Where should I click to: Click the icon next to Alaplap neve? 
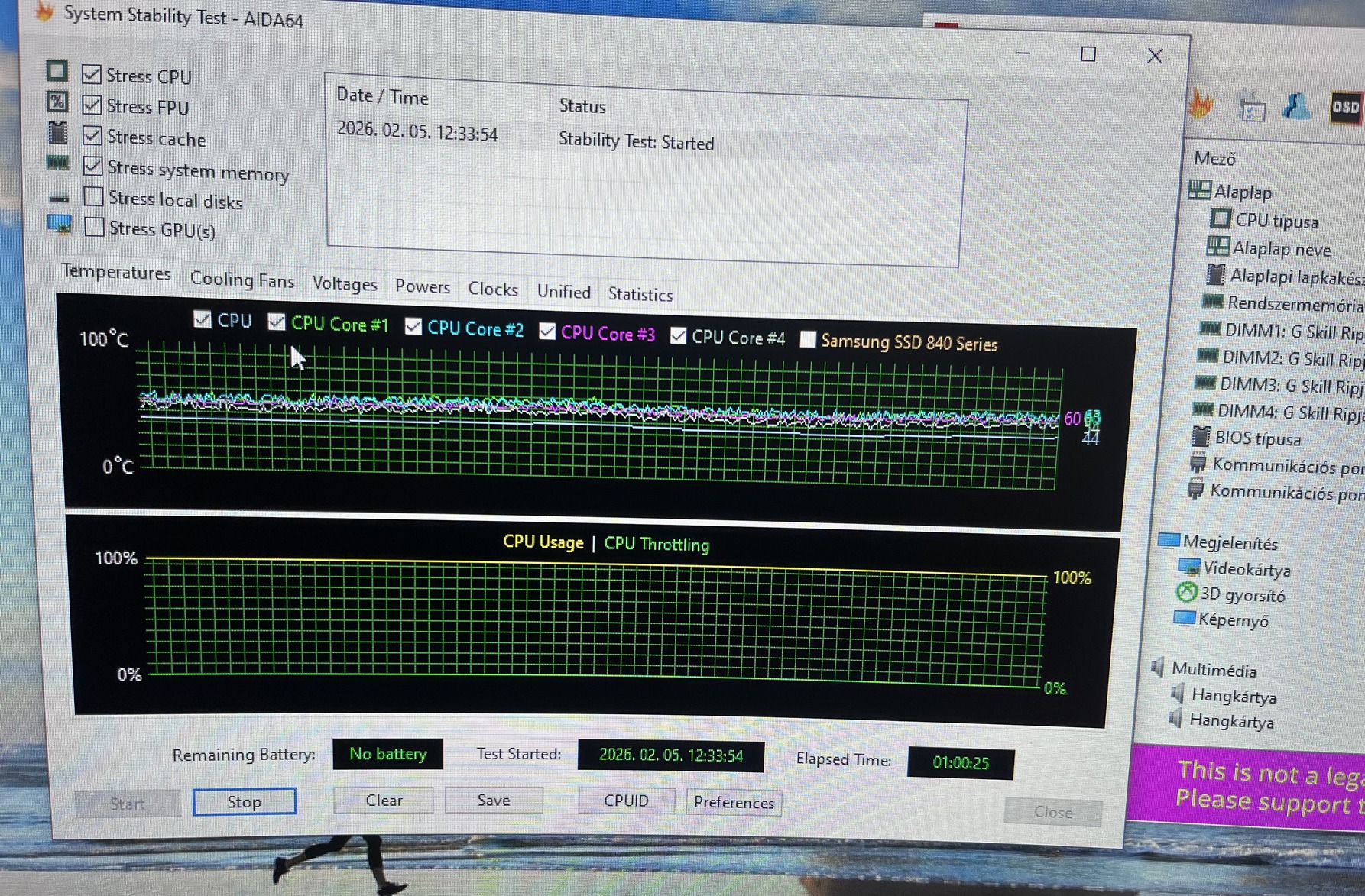point(1217,246)
